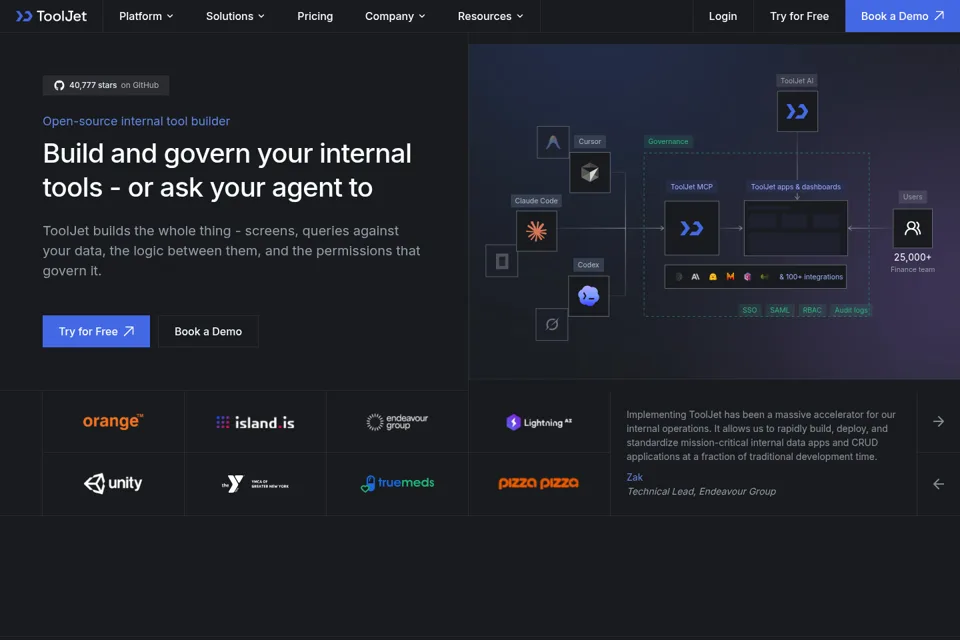Click the Audit logs tag
Viewport: 960px width, 640px height.
pos(851,310)
